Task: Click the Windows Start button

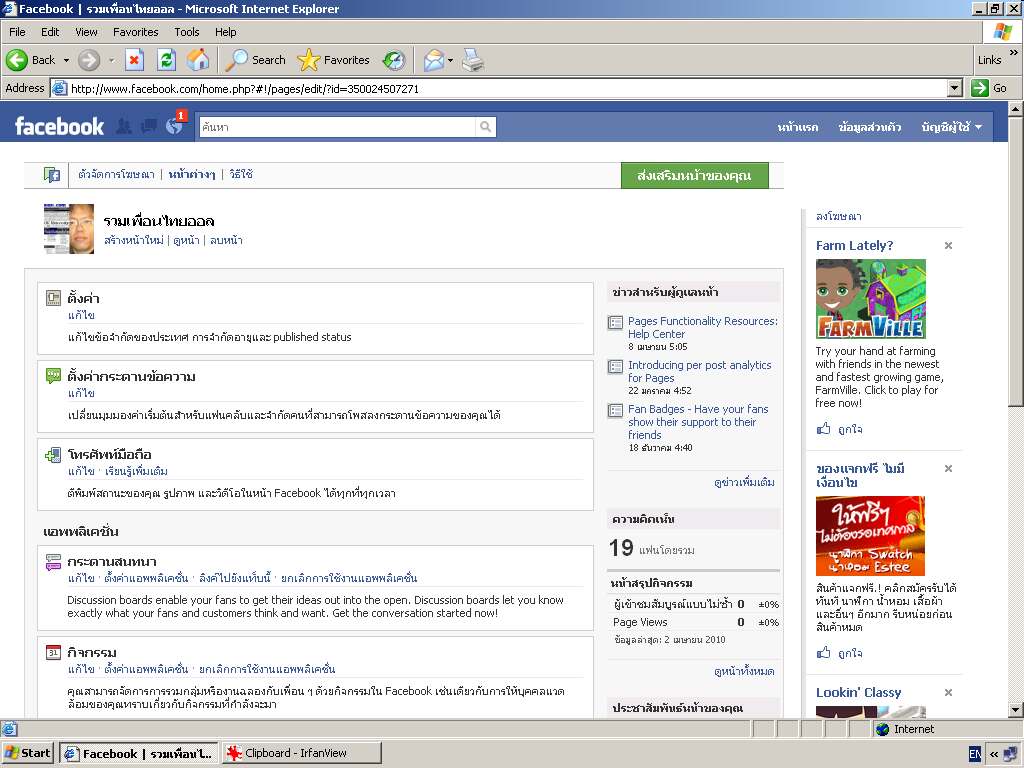Action: 28,753
